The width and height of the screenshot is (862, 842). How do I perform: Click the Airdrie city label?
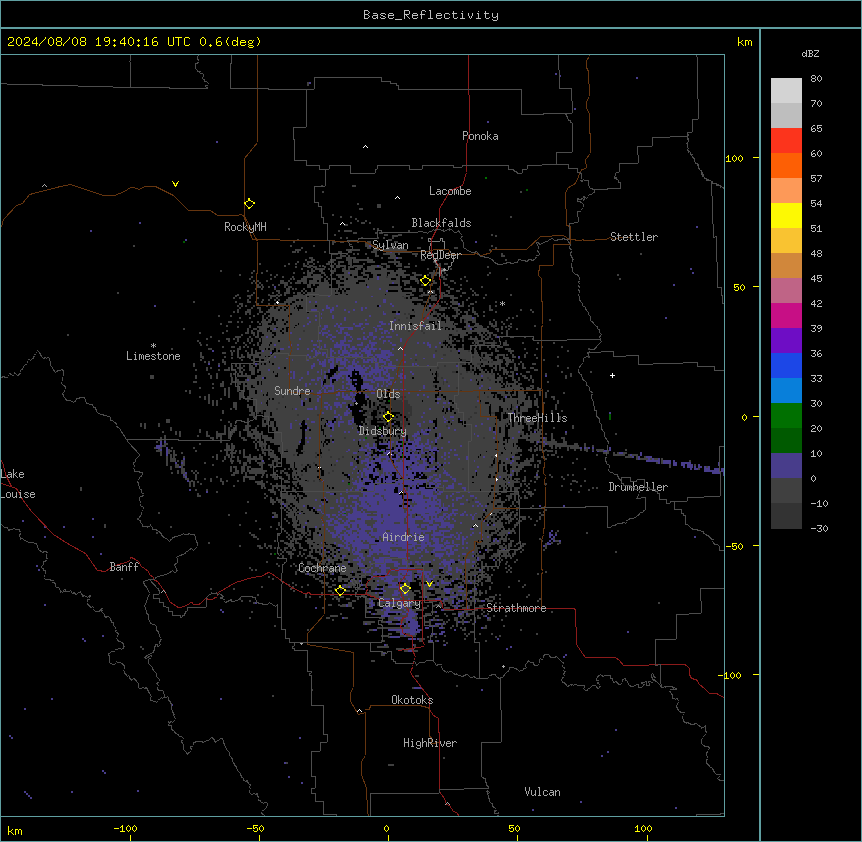click(x=403, y=537)
